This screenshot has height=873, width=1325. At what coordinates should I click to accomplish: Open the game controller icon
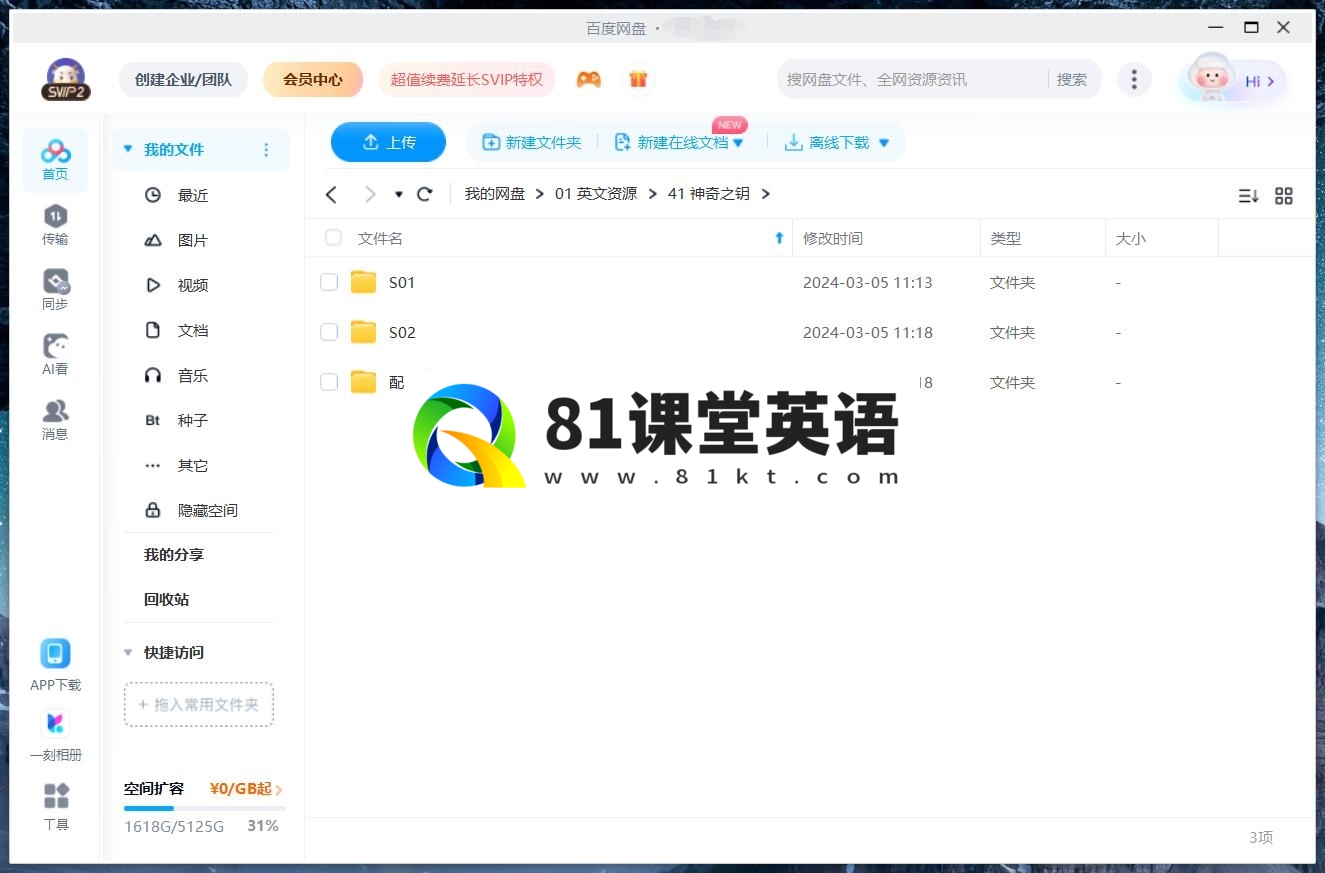(589, 79)
